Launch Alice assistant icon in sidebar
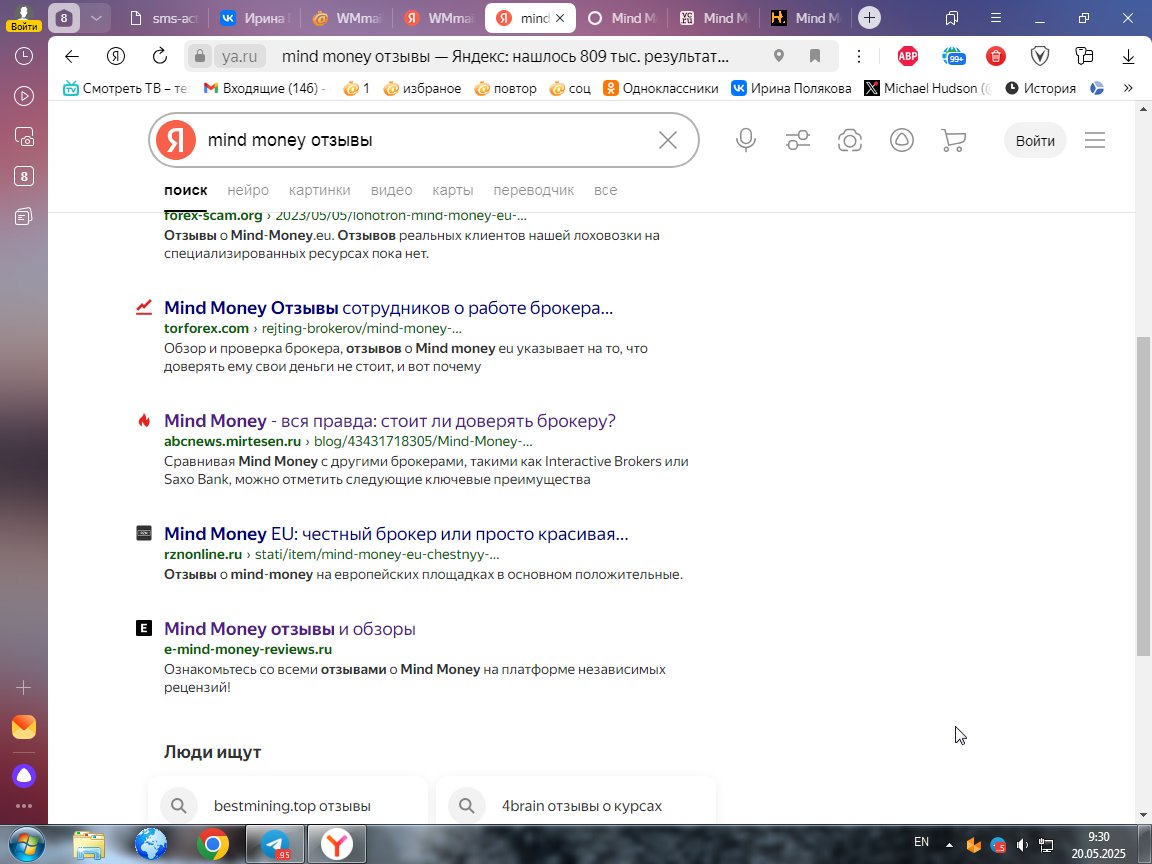This screenshot has width=1152, height=864. [x=24, y=775]
